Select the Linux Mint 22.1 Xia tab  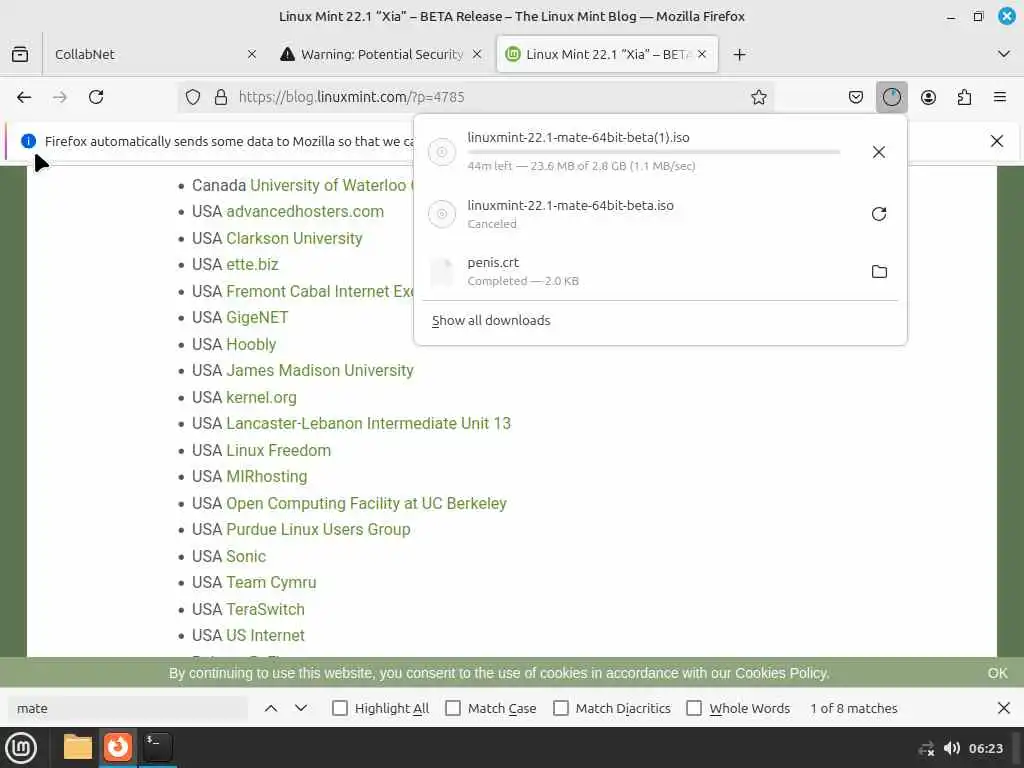coord(607,54)
